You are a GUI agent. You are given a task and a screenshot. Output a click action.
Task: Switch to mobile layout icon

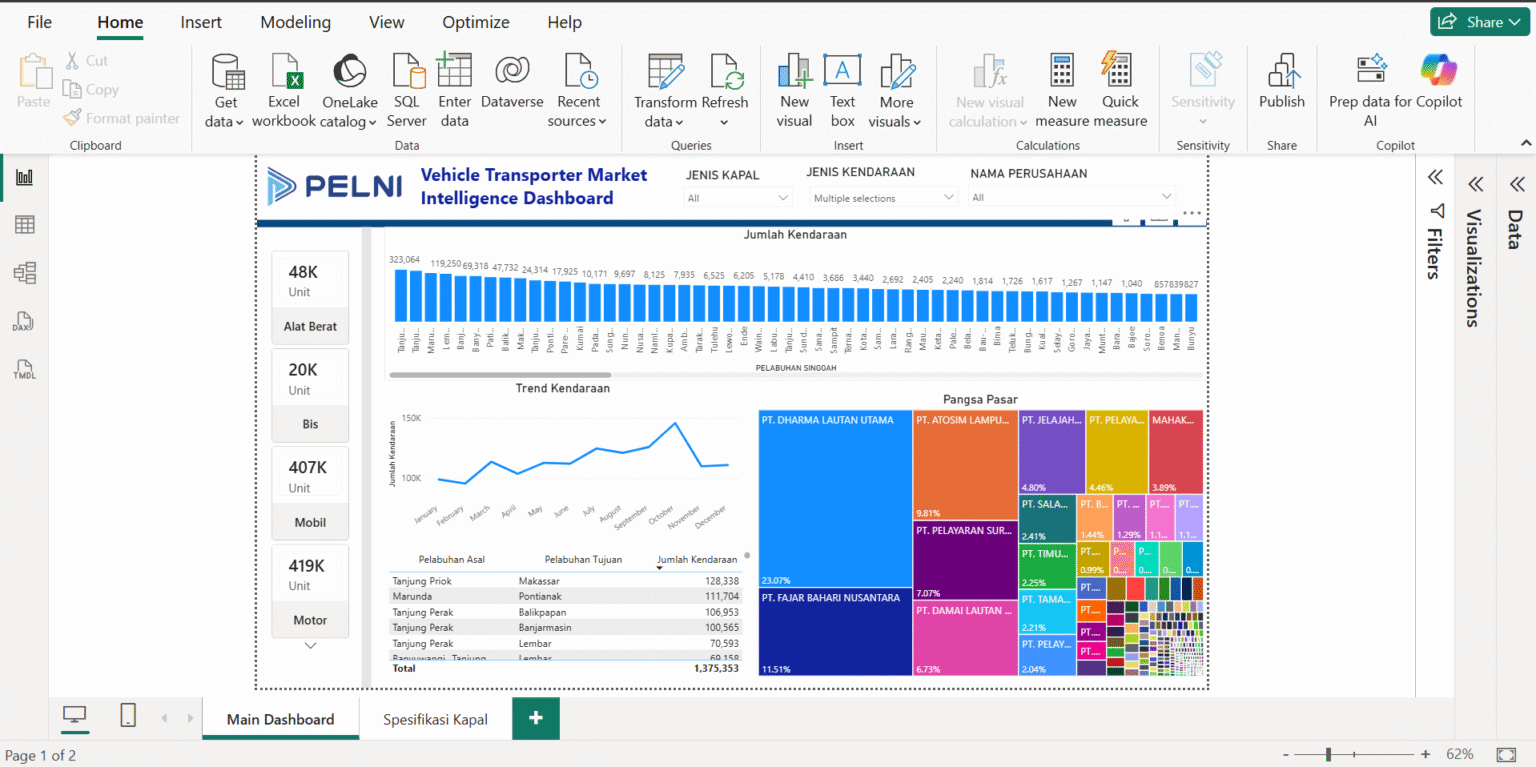128,715
